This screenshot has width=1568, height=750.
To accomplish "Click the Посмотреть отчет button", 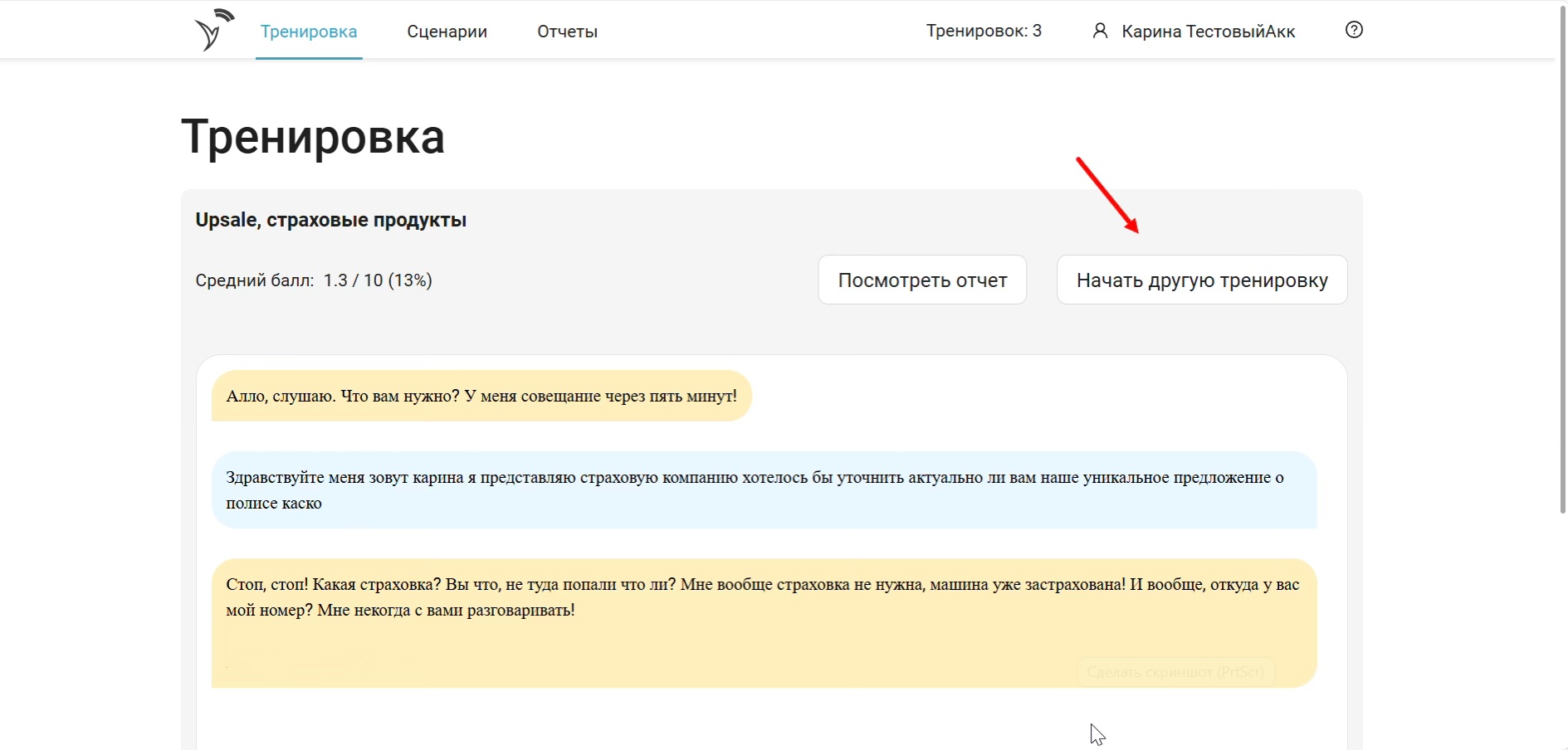I will pos(922,280).
